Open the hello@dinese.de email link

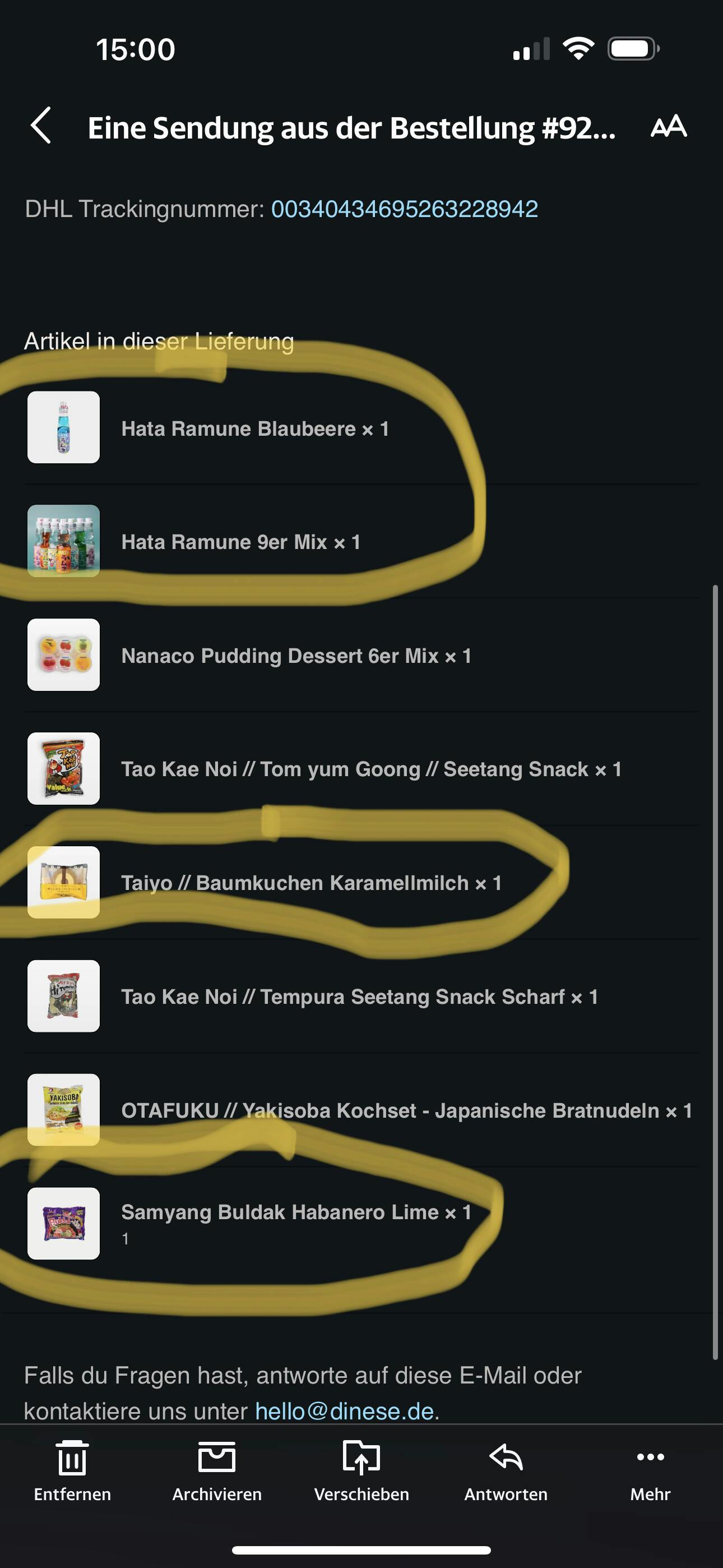[345, 1411]
